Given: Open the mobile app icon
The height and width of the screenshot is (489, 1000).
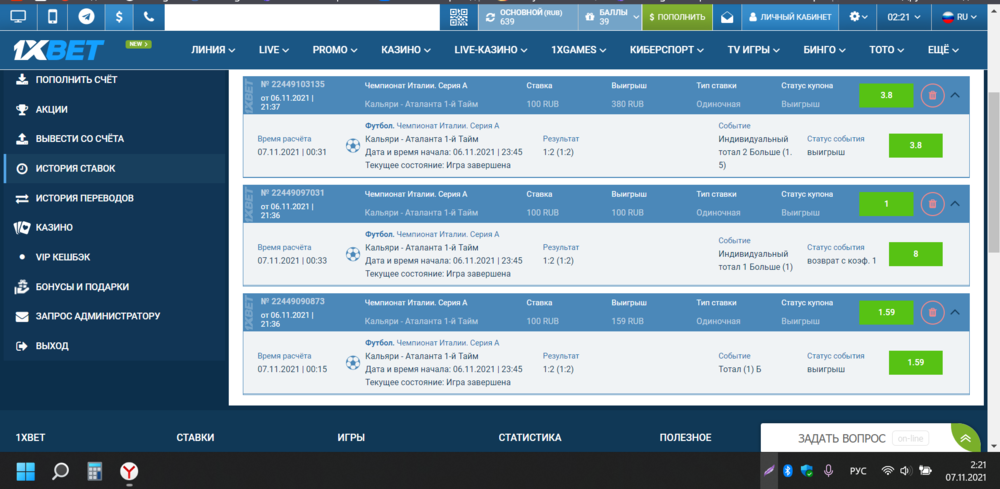Looking at the screenshot, I should tap(52, 17).
